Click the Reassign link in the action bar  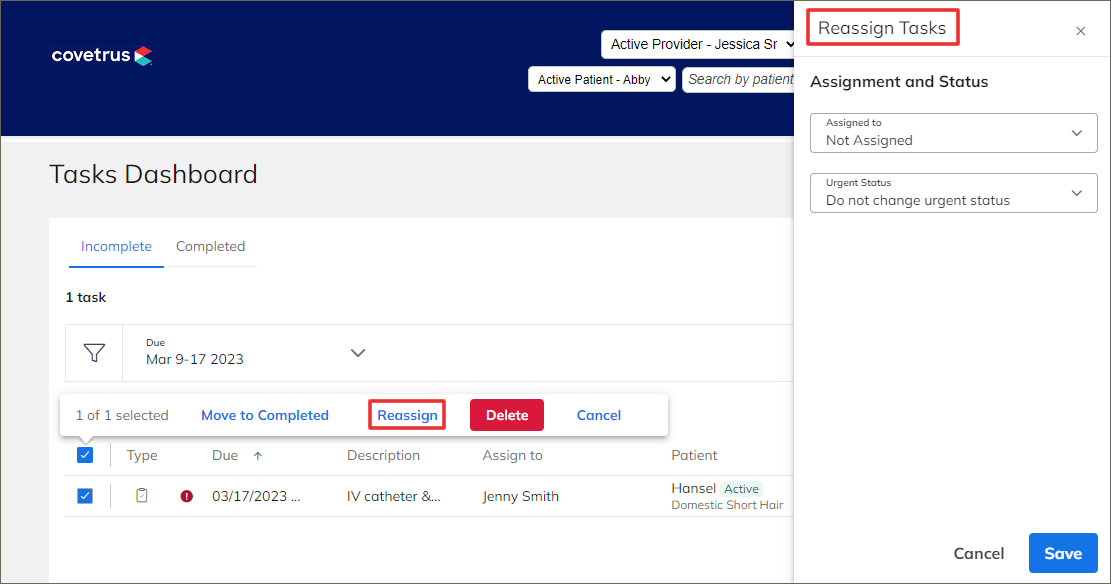[406, 414]
